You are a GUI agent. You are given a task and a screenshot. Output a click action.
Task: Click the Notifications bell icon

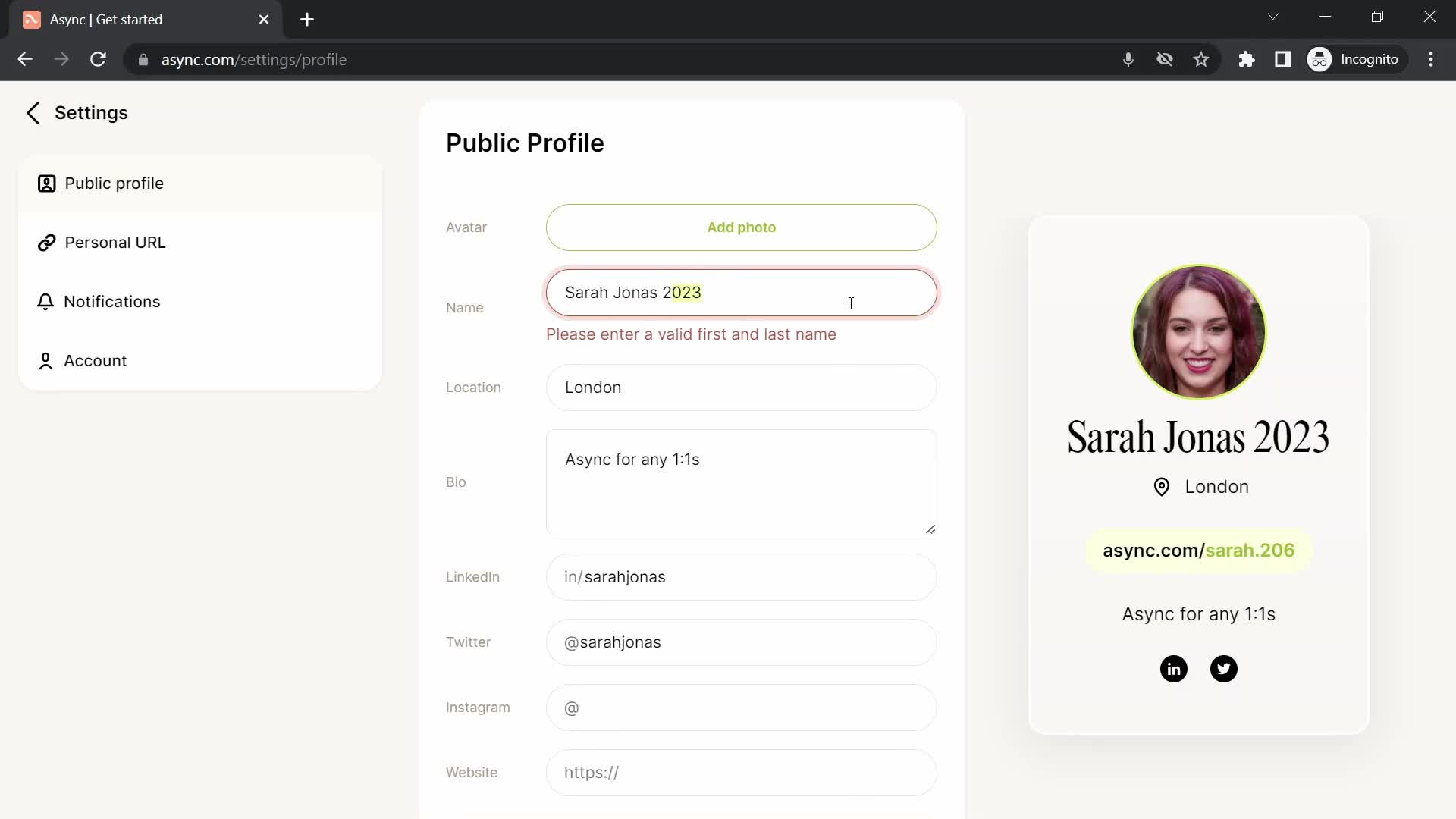tap(45, 302)
